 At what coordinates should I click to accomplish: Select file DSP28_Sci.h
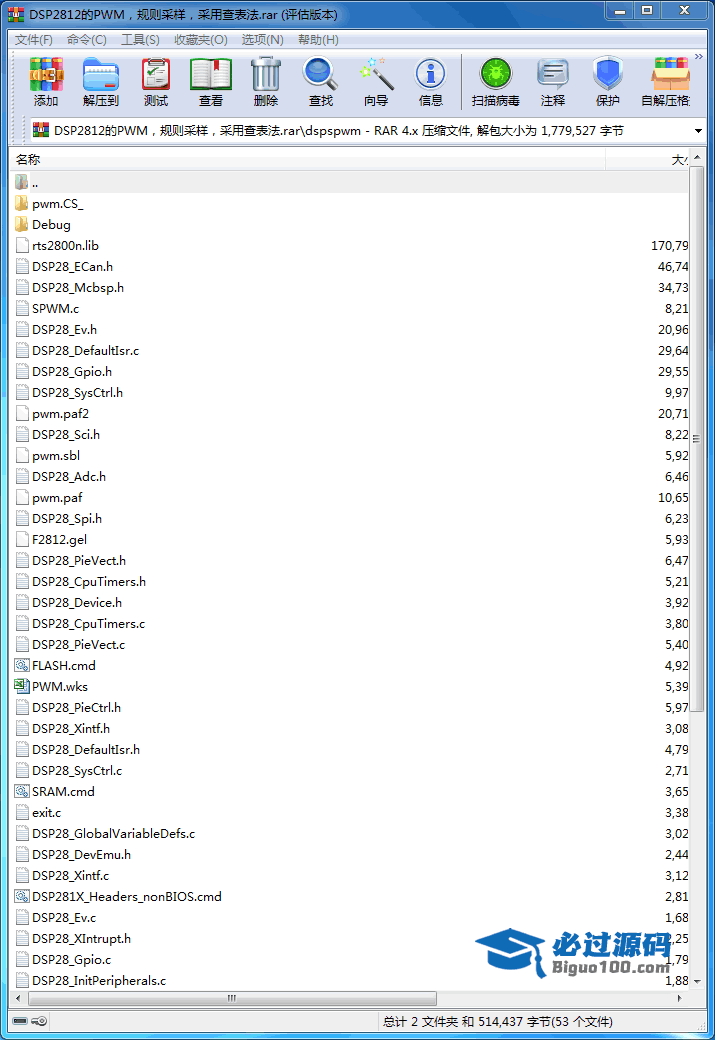(66, 435)
